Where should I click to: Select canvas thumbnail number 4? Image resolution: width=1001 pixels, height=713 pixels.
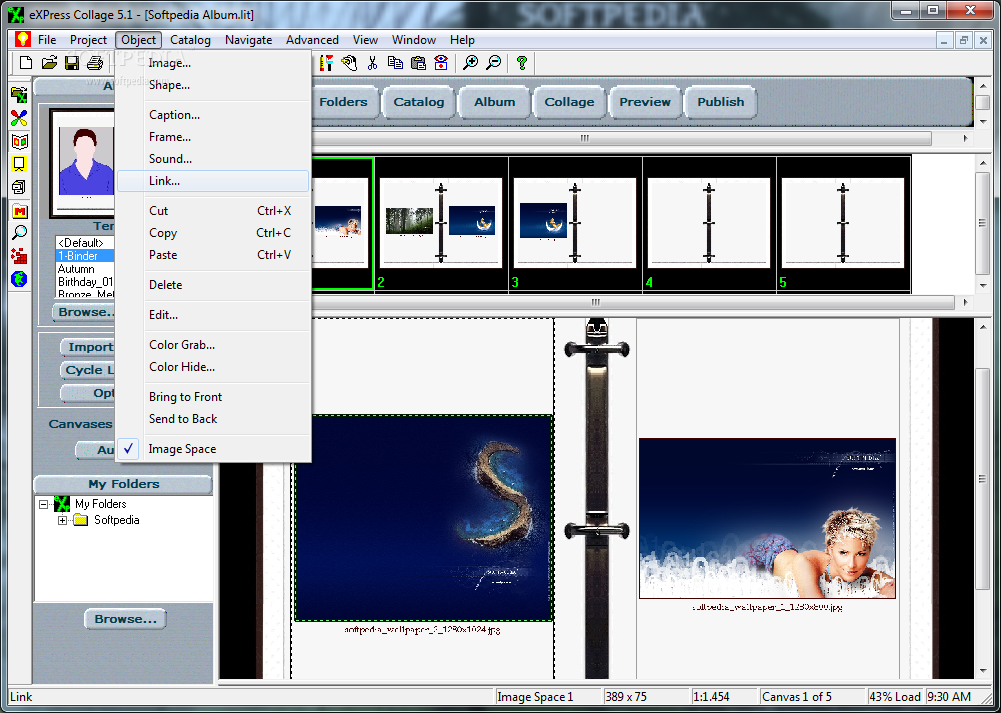coord(709,223)
